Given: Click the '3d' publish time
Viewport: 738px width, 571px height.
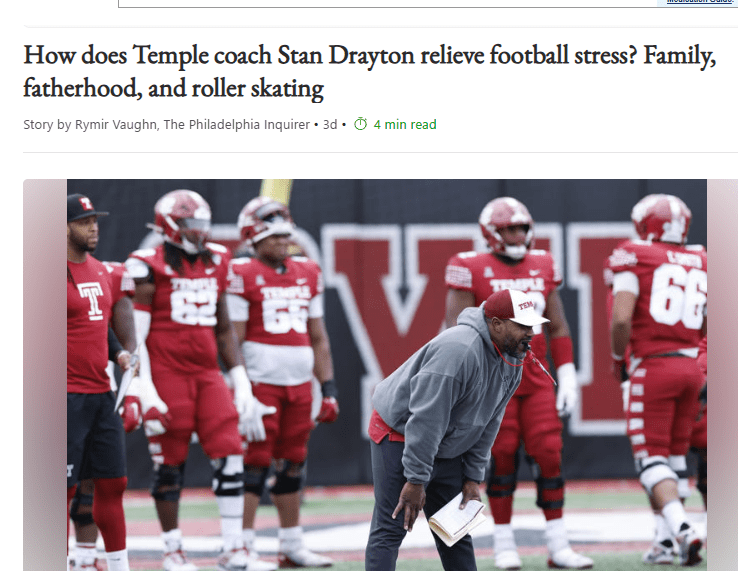Looking at the screenshot, I should [x=330, y=125].
